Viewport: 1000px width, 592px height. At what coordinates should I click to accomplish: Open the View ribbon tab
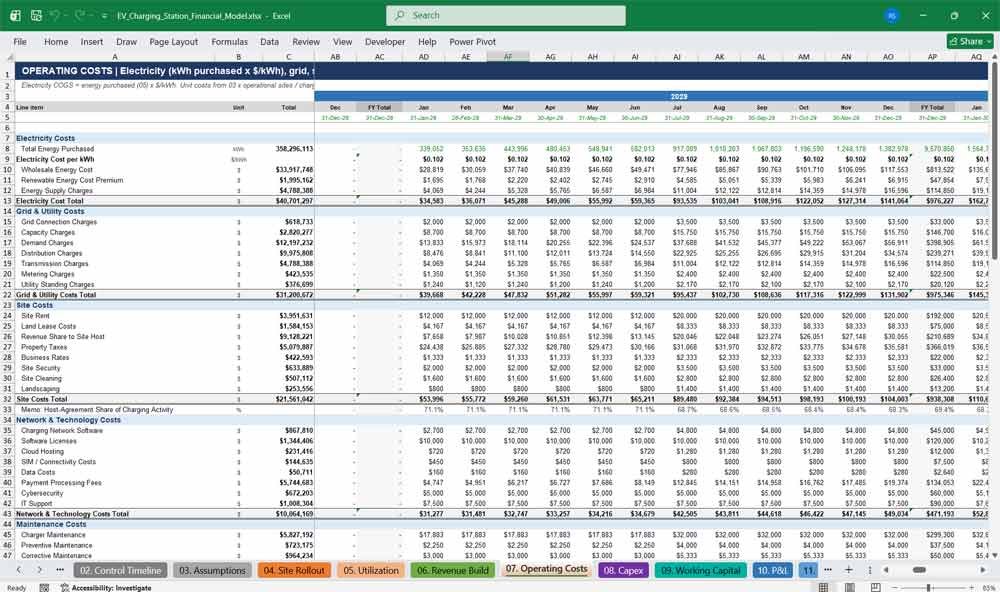[x=342, y=41]
